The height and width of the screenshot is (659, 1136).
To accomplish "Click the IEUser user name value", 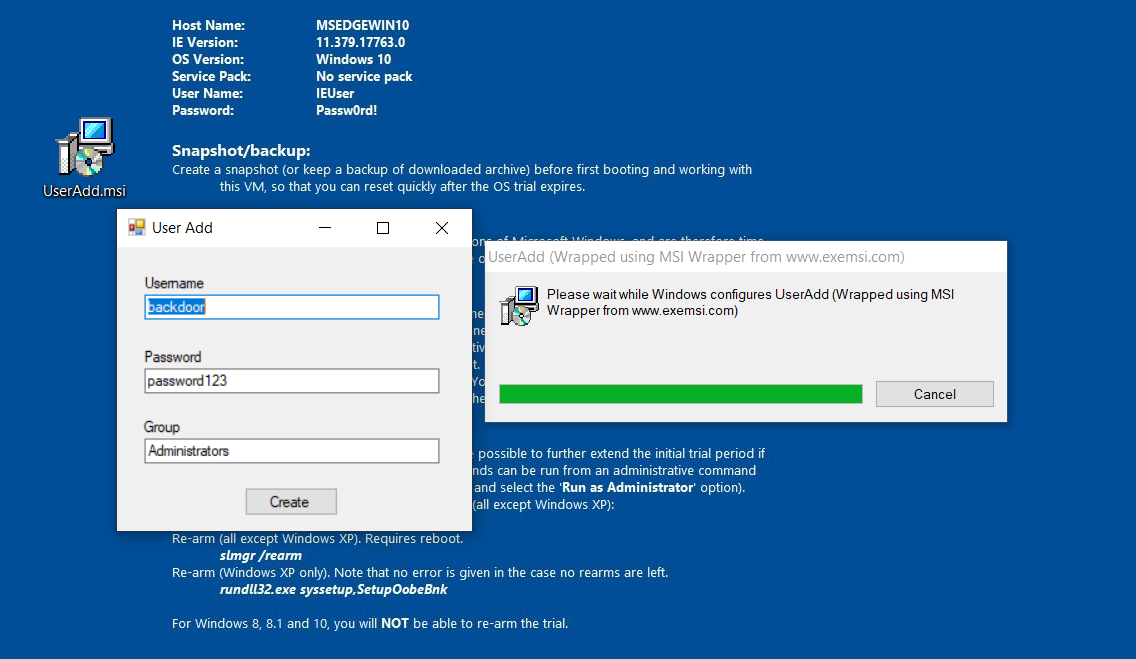I will (335, 93).
